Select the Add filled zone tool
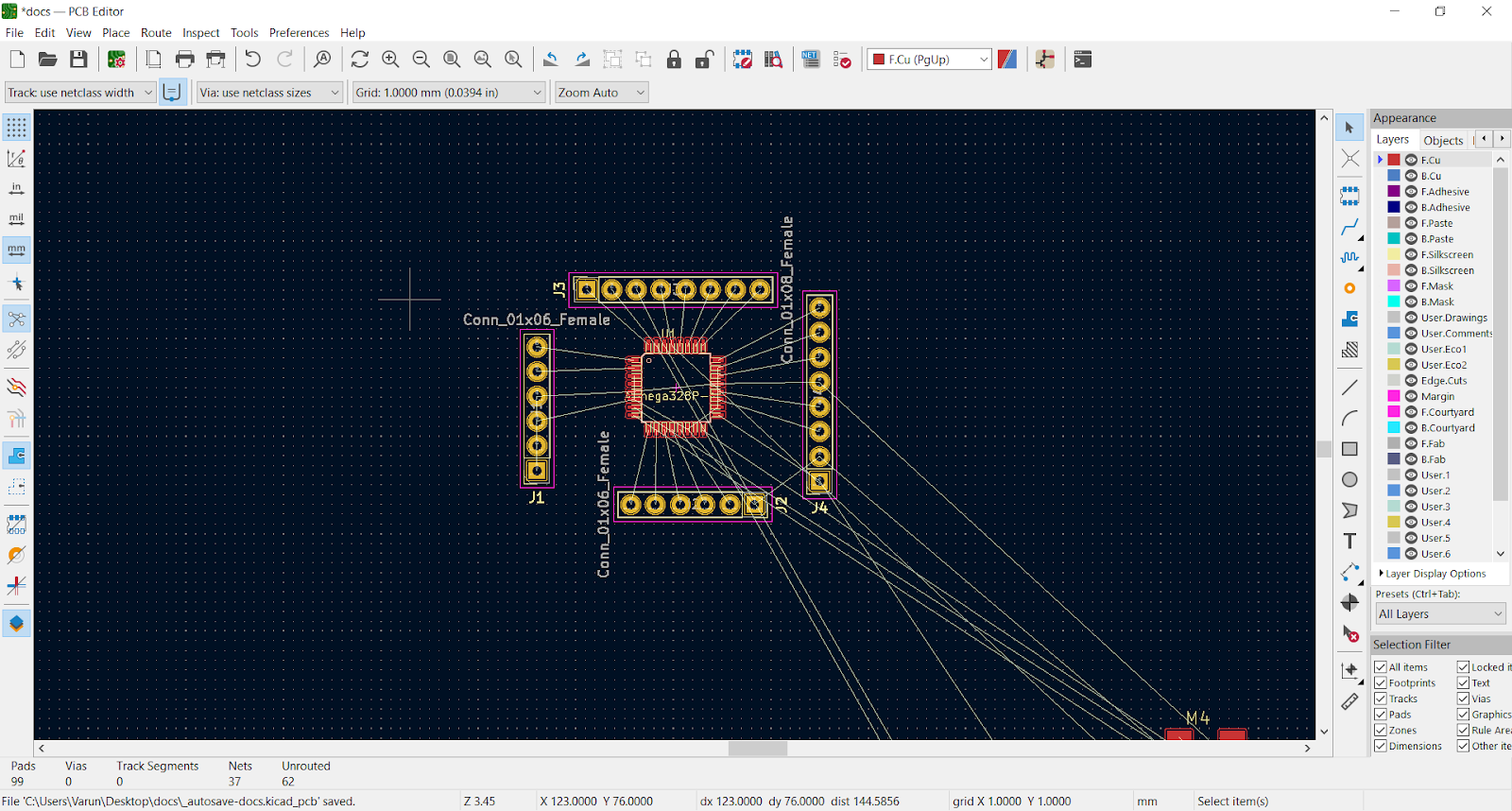The width and height of the screenshot is (1512, 811). [1349, 319]
